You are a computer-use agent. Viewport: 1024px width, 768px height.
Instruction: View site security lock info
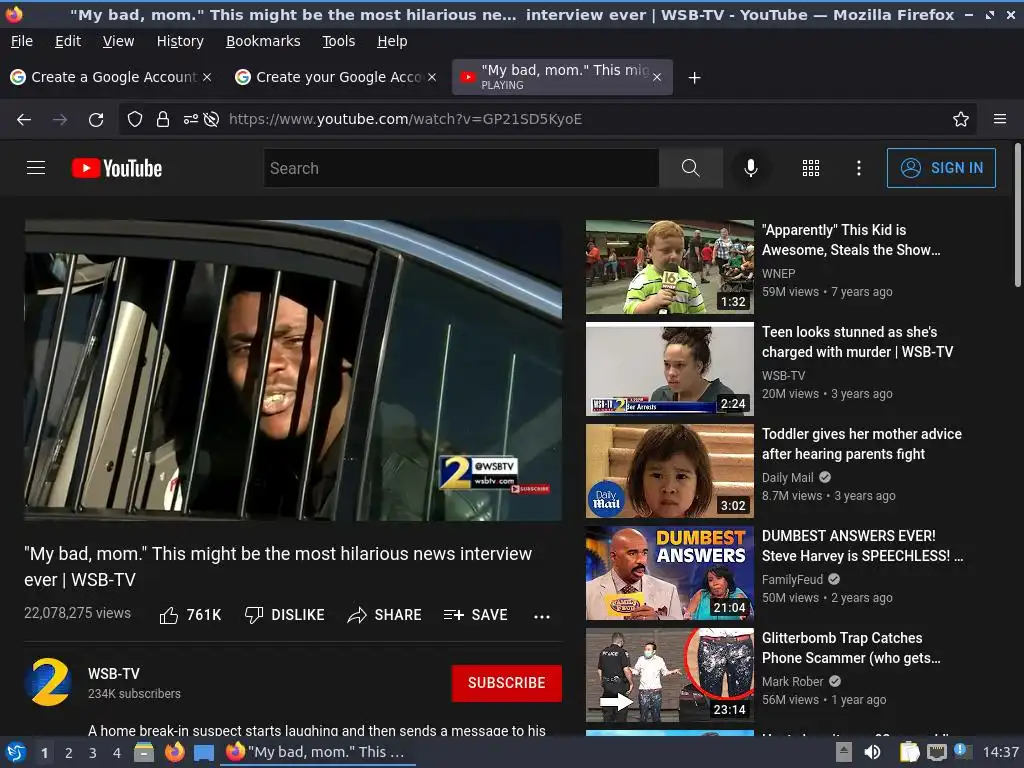point(163,119)
